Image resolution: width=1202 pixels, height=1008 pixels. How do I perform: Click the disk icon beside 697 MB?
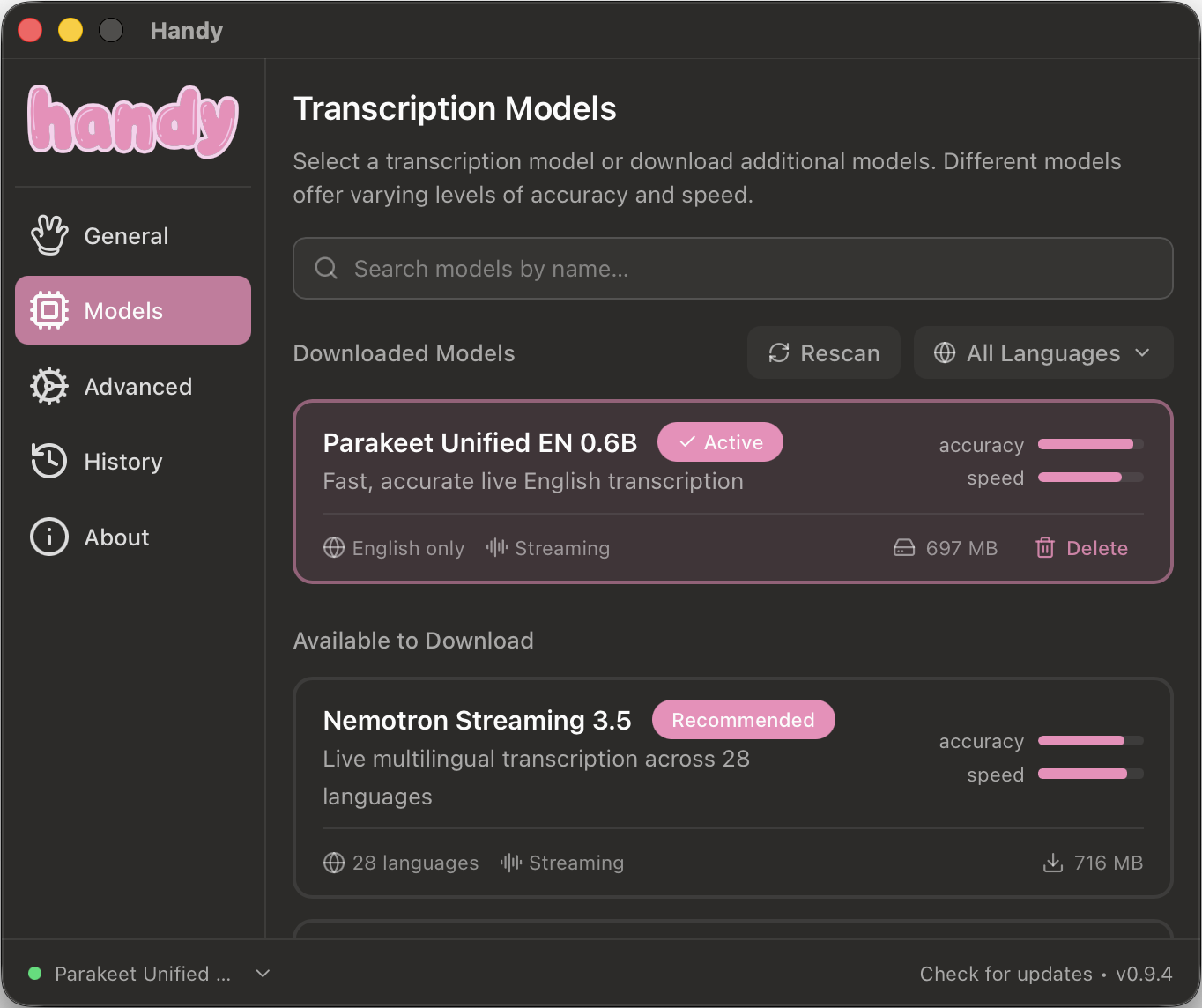[904, 547]
